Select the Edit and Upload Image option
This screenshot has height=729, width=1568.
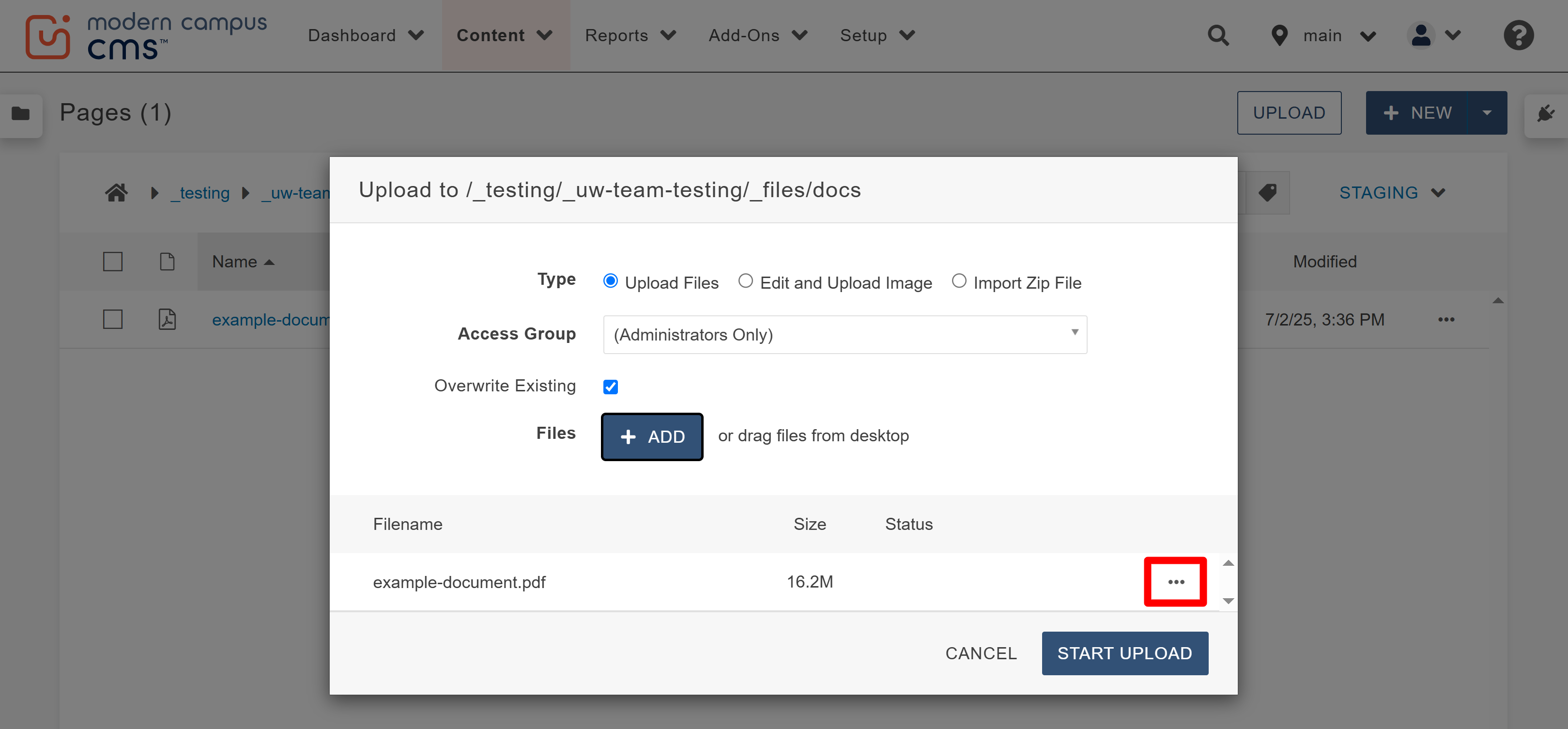(745, 281)
